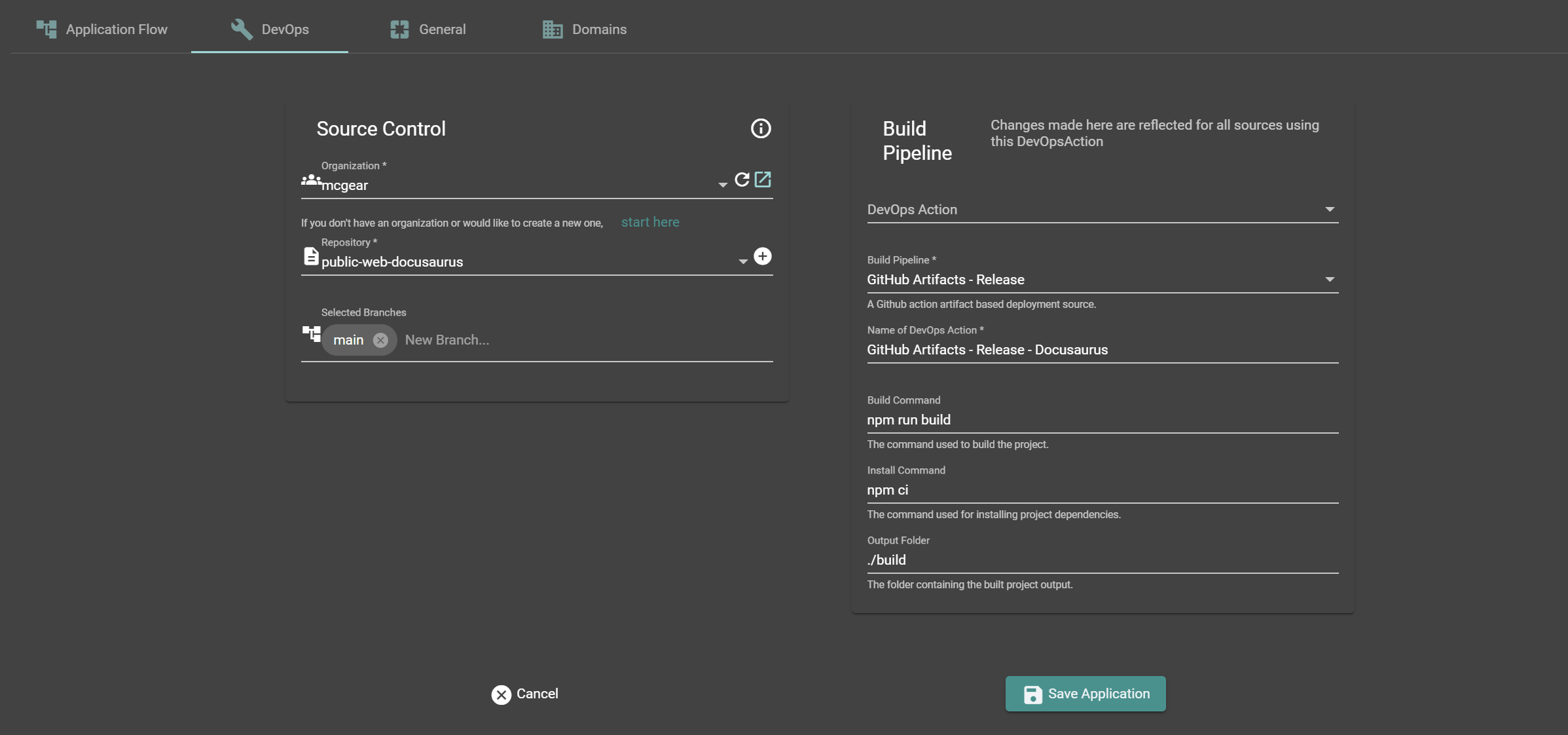The width and height of the screenshot is (1568, 735).
Task: Expand the Organization dropdown arrow
Action: pyautogui.click(x=723, y=185)
